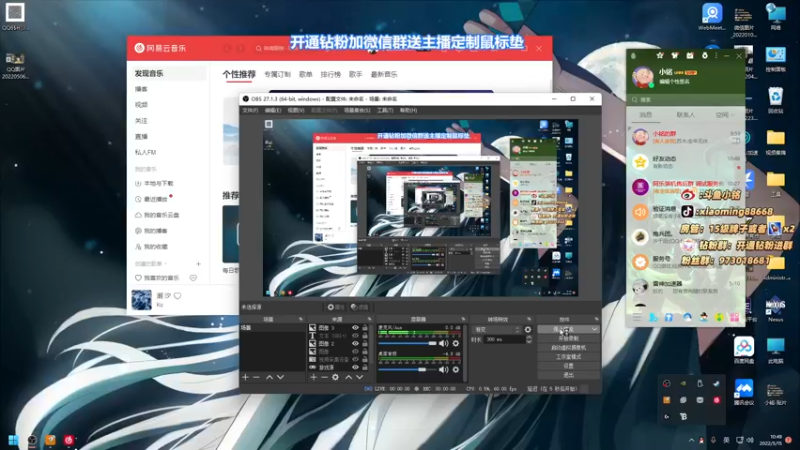
Task: Add a new scene with the plus icon in OBS
Action: (245, 377)
